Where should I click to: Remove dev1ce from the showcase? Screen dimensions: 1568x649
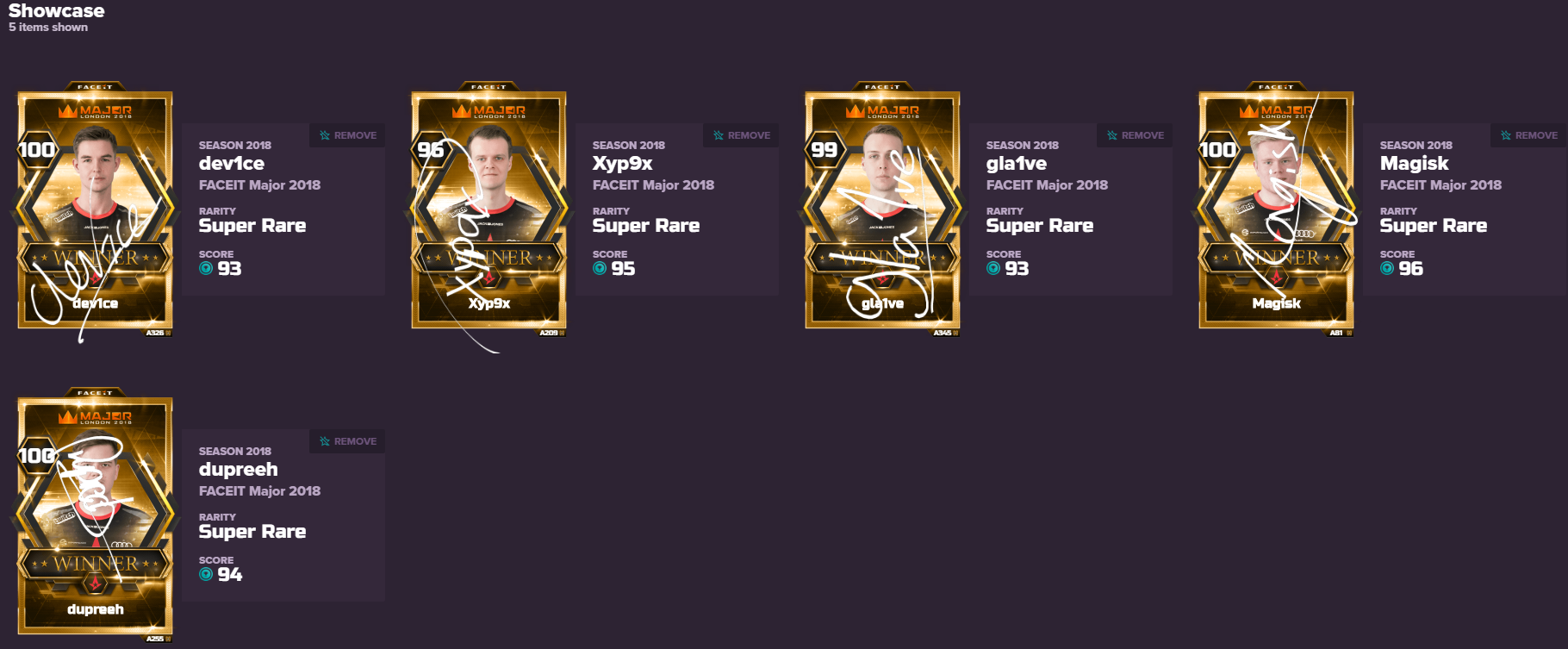coord(347,135)
